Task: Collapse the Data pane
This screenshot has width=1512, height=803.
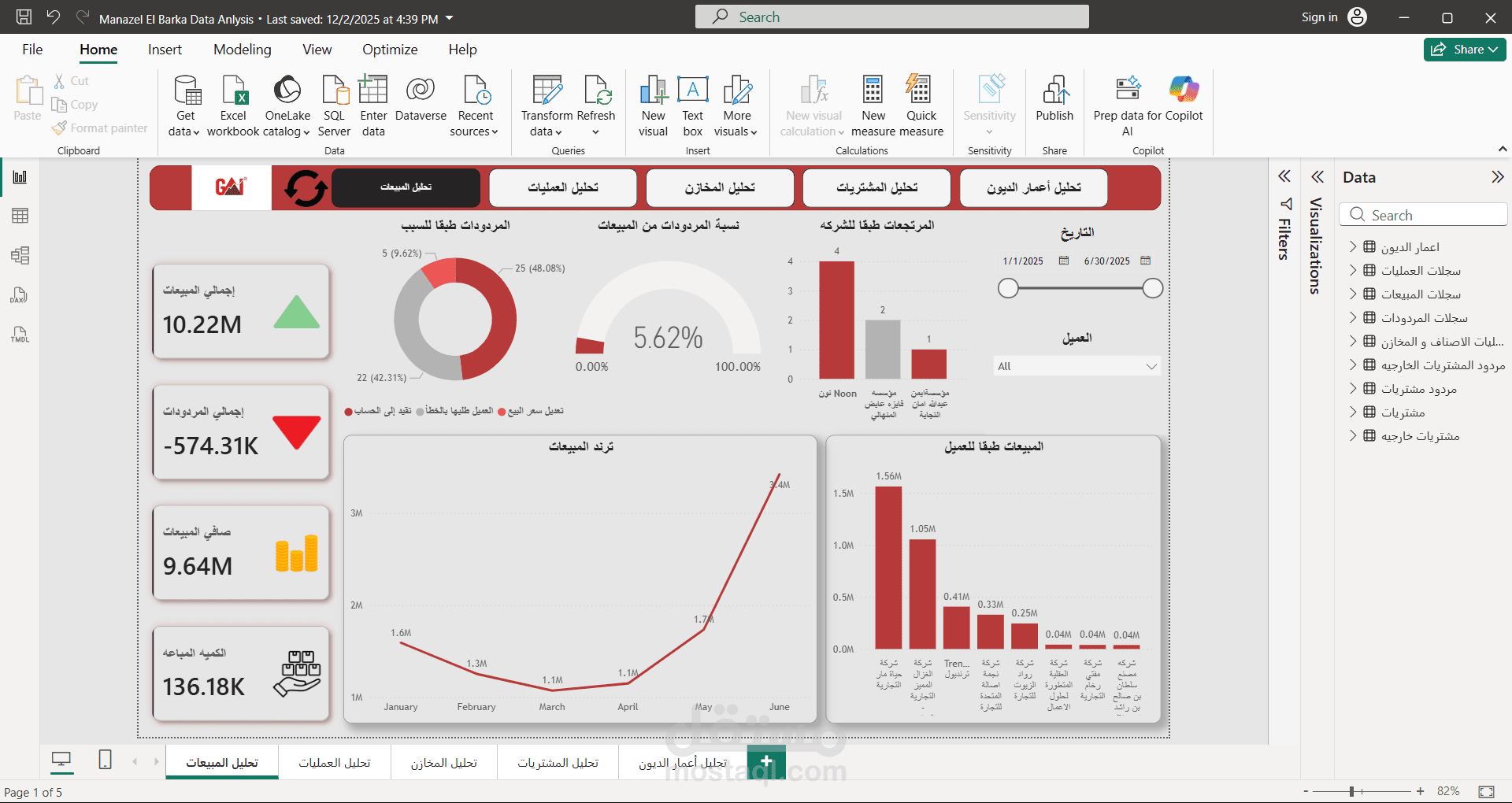Action: click(1498, 177)
